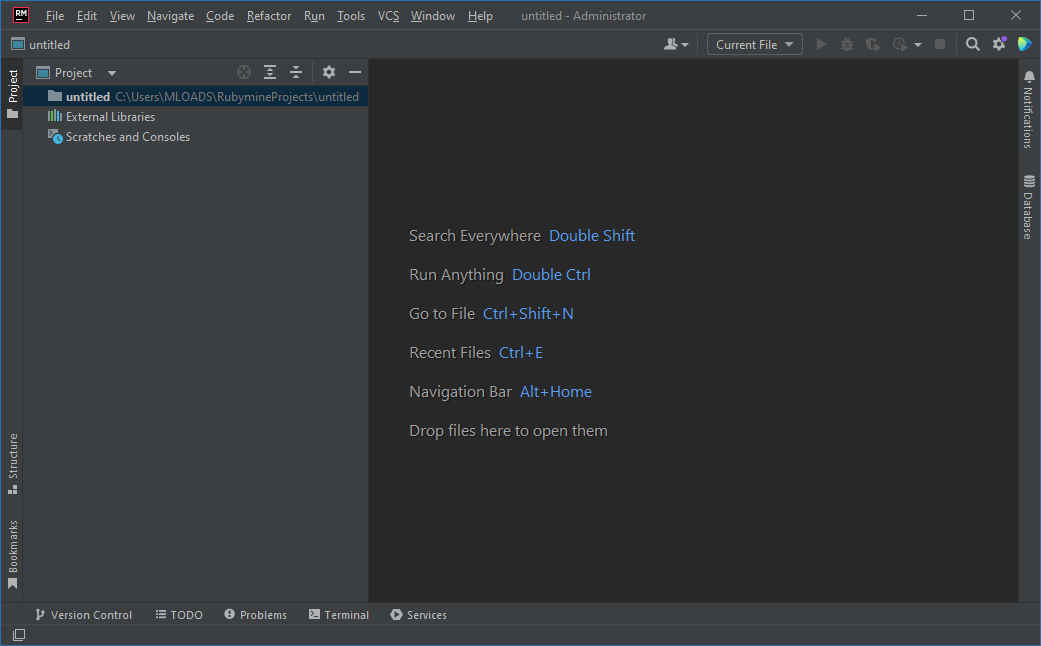Viewport: 1041px width, 646px height.
Task: Click the Double Ctrl shortcut text
Action: (x=551, y=275)
